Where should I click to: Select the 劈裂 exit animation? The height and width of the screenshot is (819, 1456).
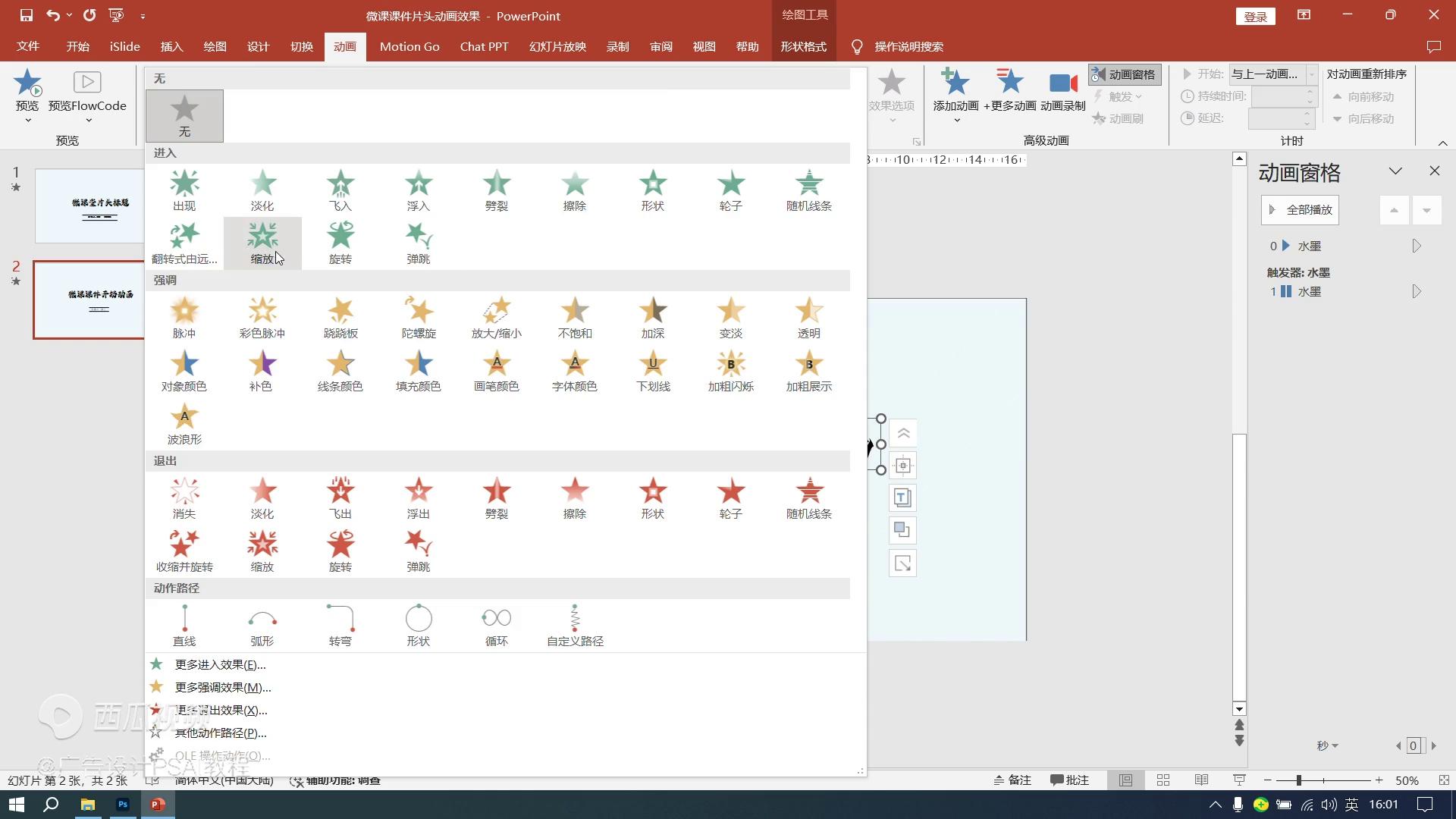tap(497, 497)
